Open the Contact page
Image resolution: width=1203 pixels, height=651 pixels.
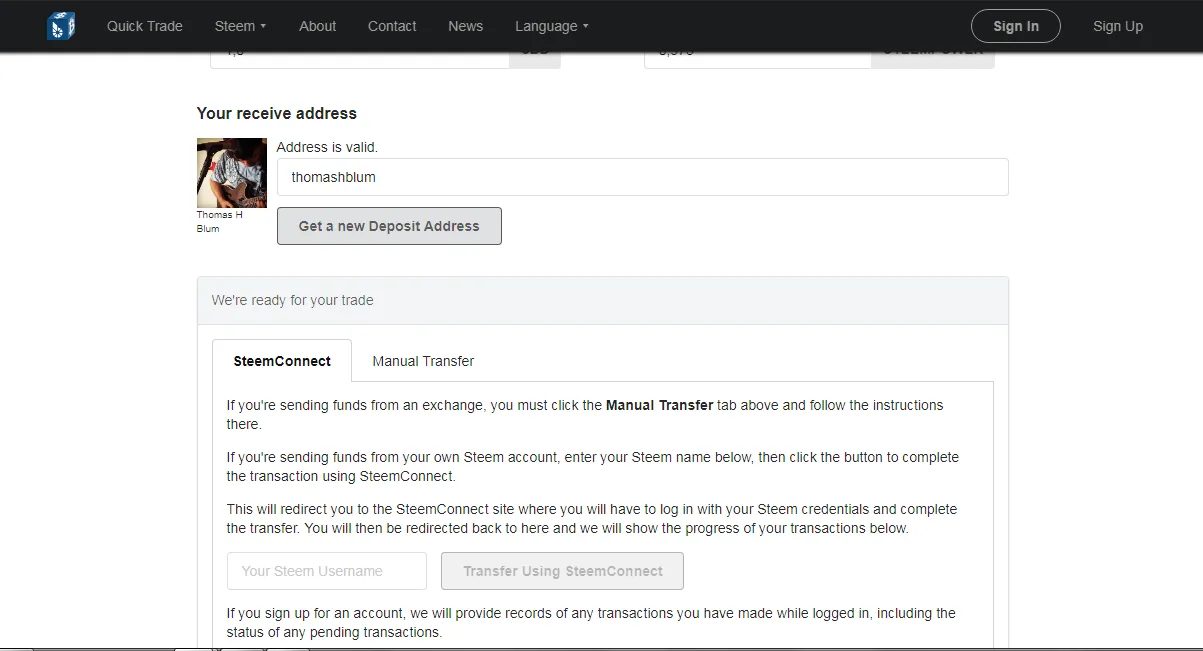[392, 26]
